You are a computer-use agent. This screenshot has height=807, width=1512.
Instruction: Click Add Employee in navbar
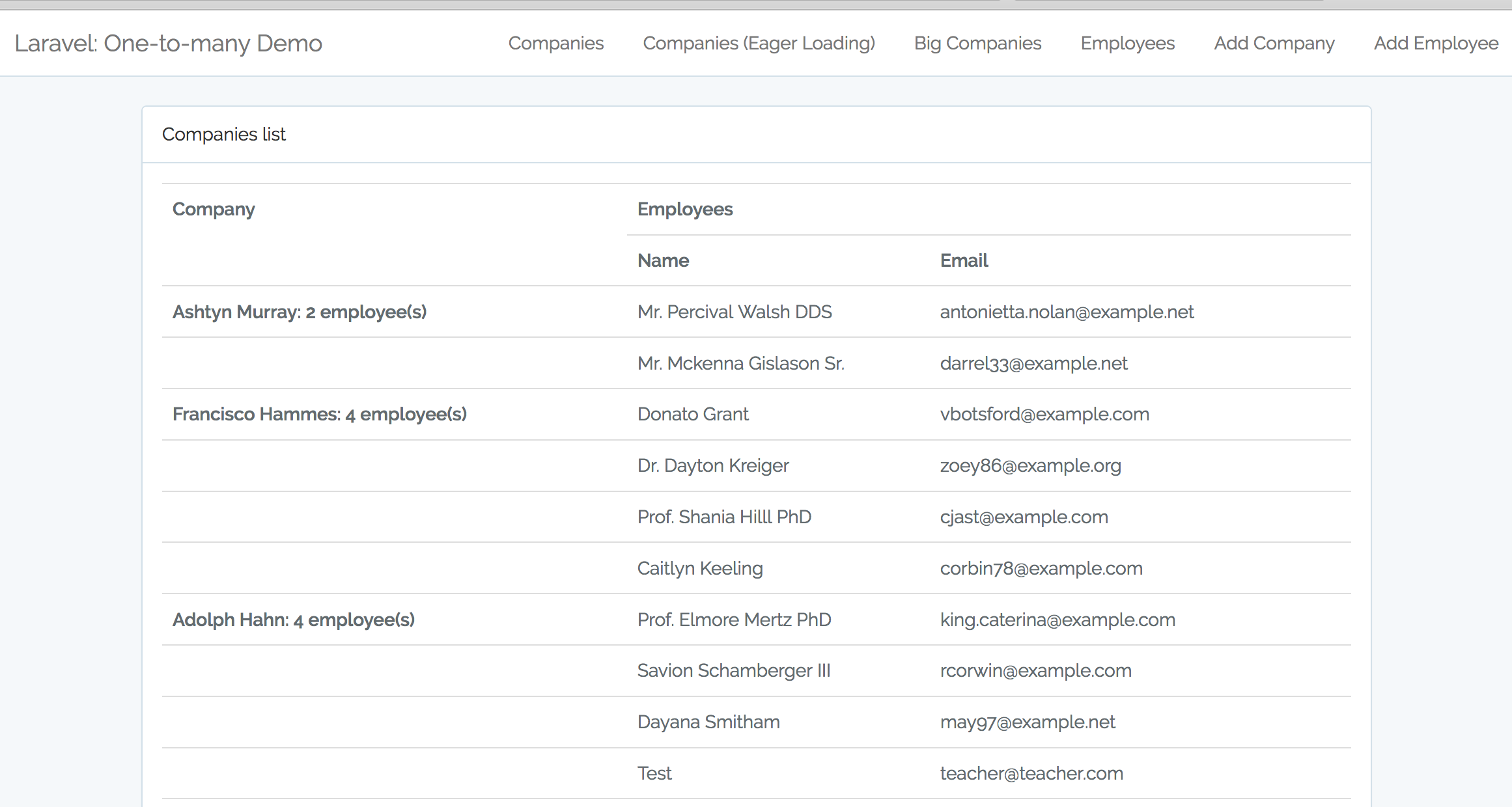click(x=1436, y=43)
